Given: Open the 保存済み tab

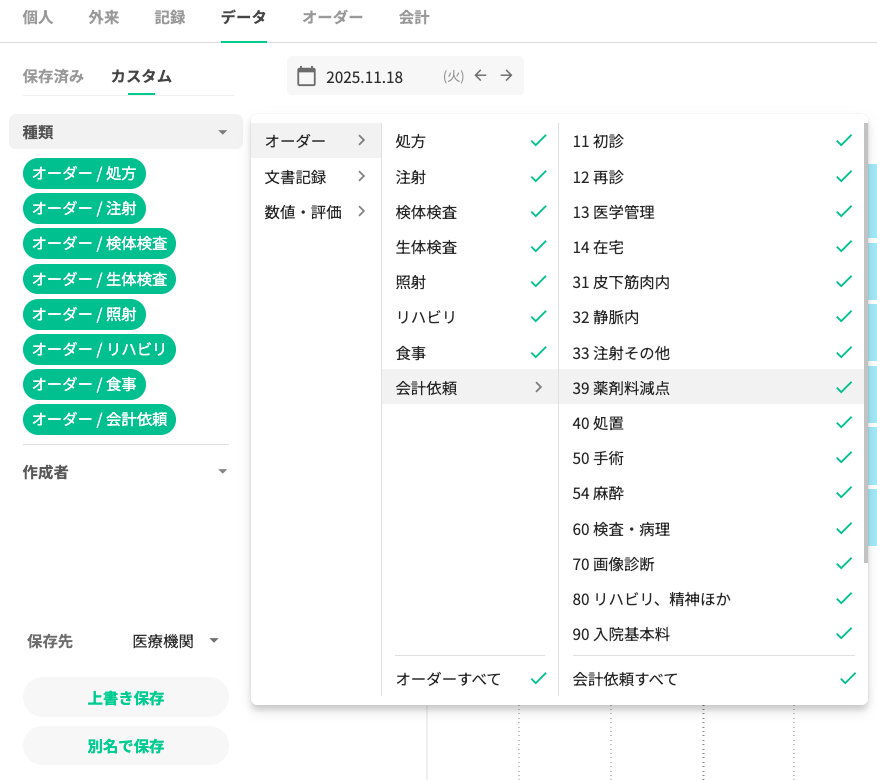Looking at the screenshot, I should [53, 76].
